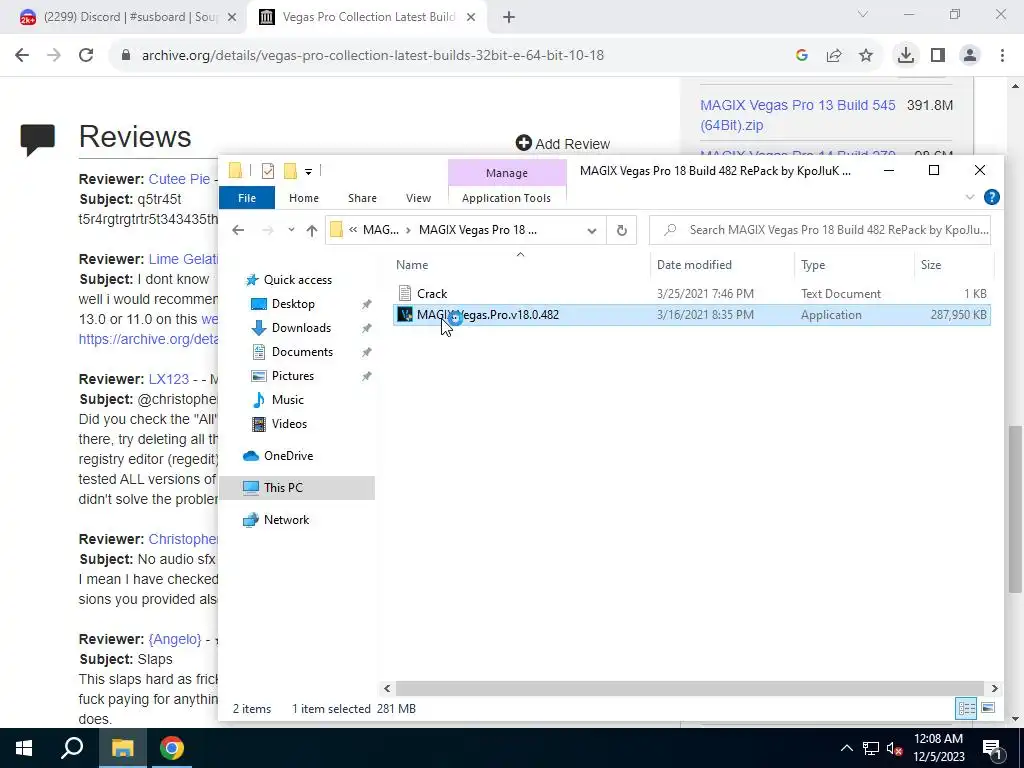Open Chrome profile avatar
Screen dimensions: 1024x768
tap(970, 56)
